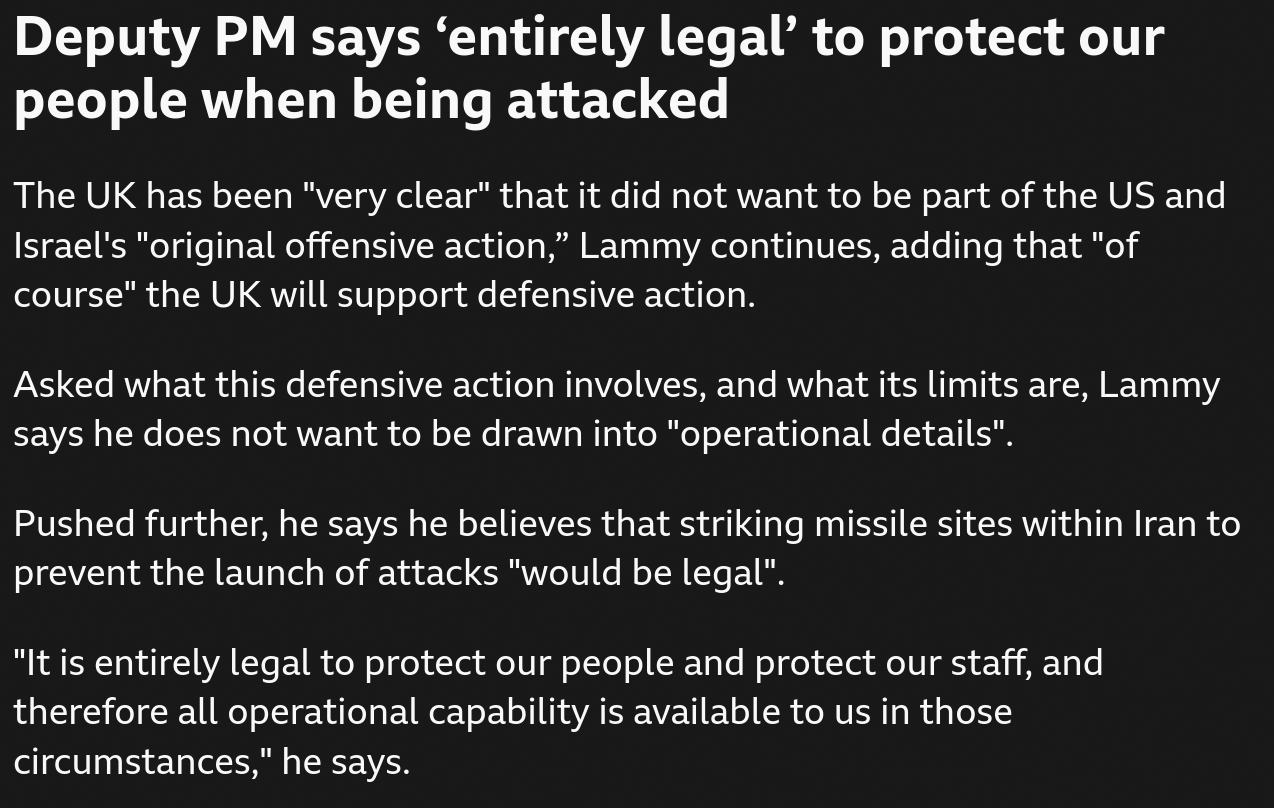This screenshot has height=808, width=1274.
Task: Click the first paragraph about UK's position
Action: pyautogui.click(x=619, y=245)
